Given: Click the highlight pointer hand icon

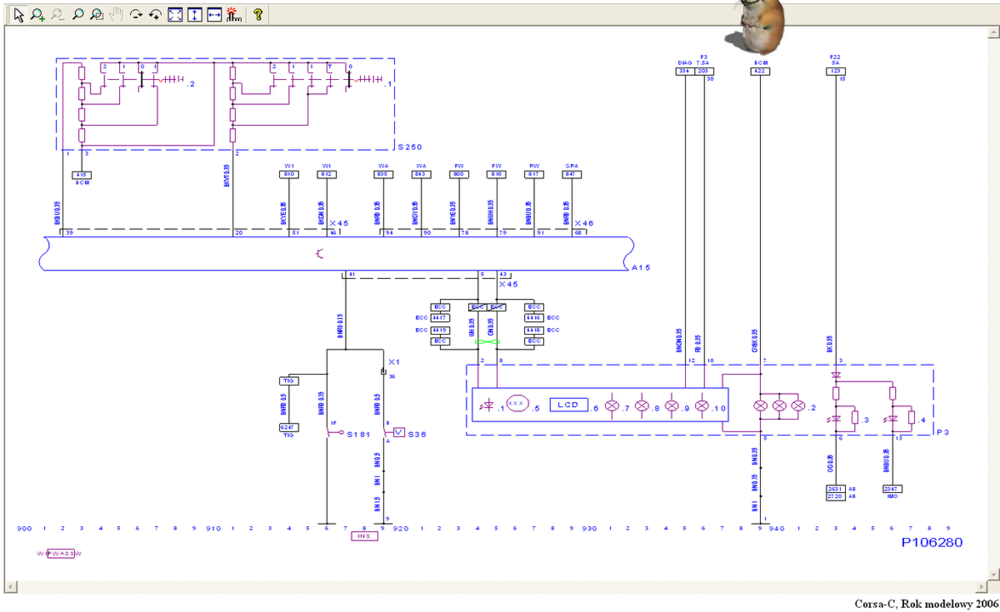Looking at the screenshot, I should (x=233, y=15).
